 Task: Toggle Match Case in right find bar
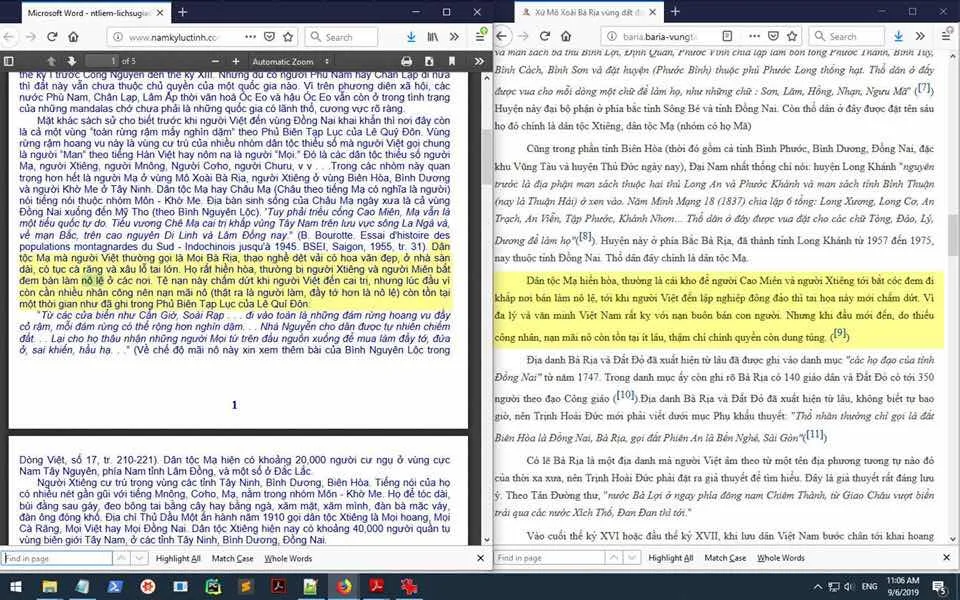726,558
